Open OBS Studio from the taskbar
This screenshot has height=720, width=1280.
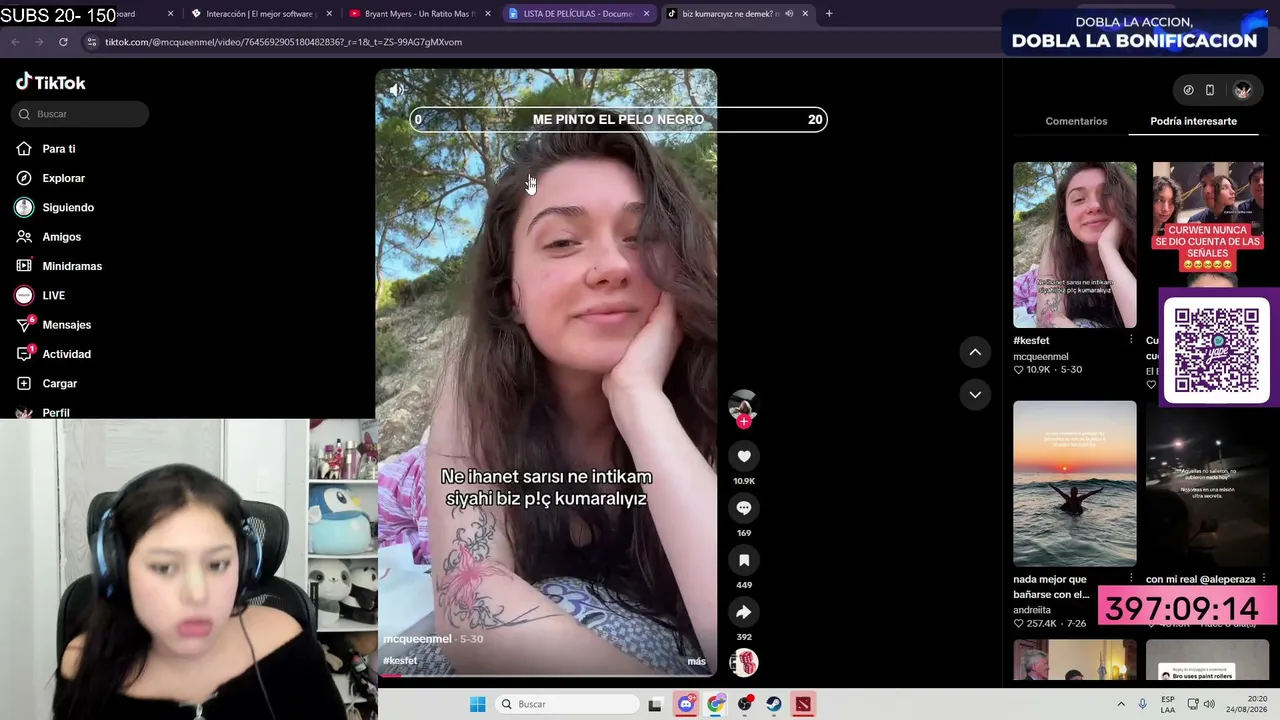point(745,704)
